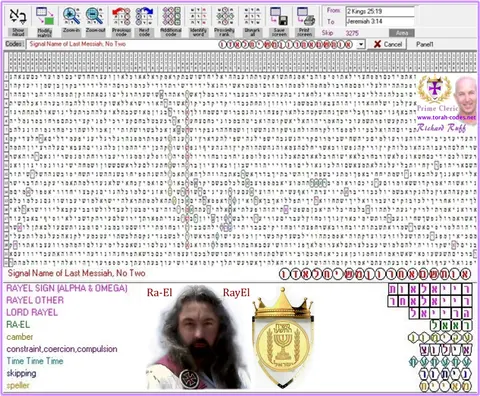Screen dimensions: 480x396
Task: Open the Additional code tool
Action: [x=171, y=16]
